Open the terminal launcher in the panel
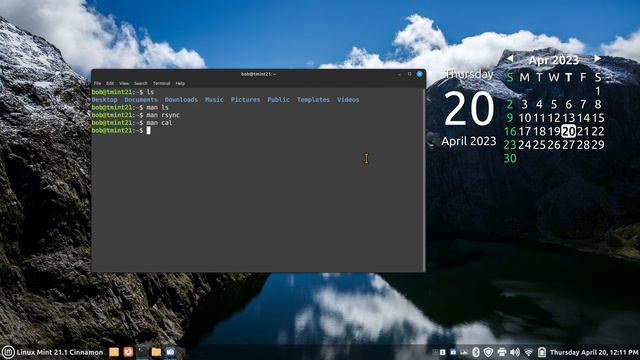 click(x=142, y=352)
